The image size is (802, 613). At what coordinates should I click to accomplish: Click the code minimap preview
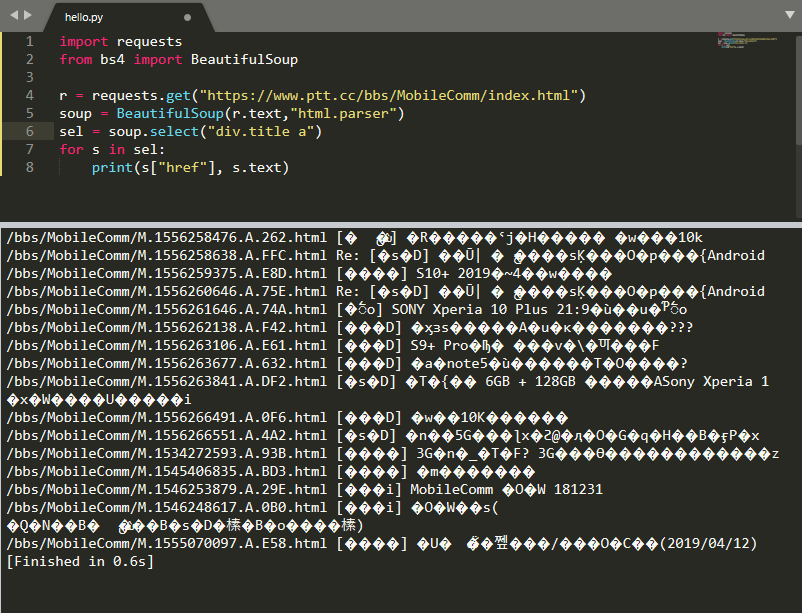[747, 40]
